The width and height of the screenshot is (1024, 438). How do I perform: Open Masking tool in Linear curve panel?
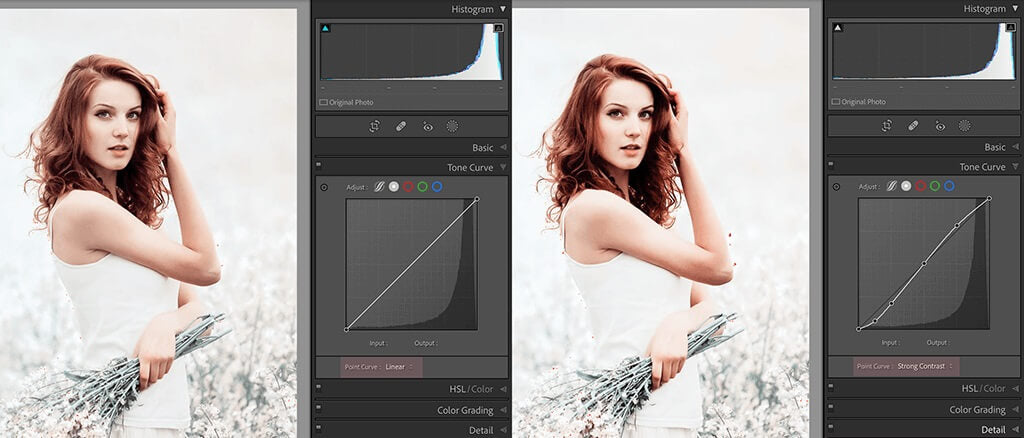[x=452, y=127]
